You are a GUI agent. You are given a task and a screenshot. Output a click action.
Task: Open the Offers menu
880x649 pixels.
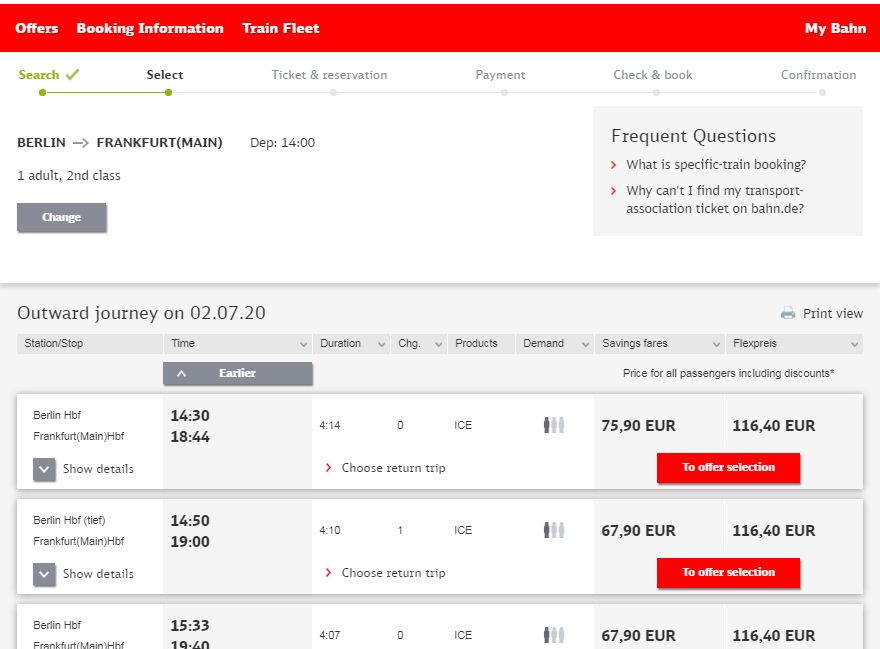(37, 28)
